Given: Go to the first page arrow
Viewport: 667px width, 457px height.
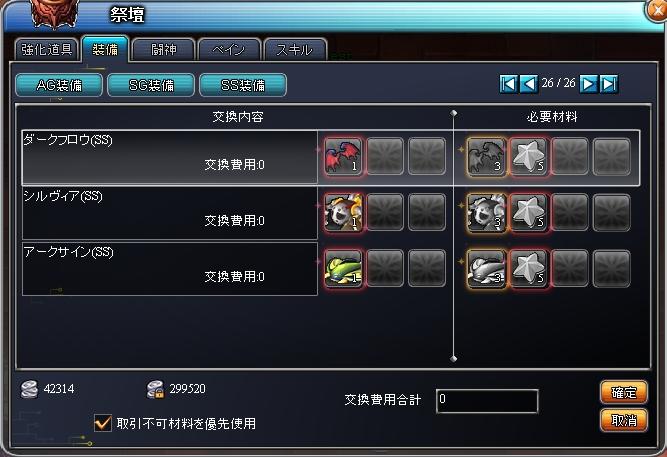Looking at the screenshot, I should [x=508, y=84].
